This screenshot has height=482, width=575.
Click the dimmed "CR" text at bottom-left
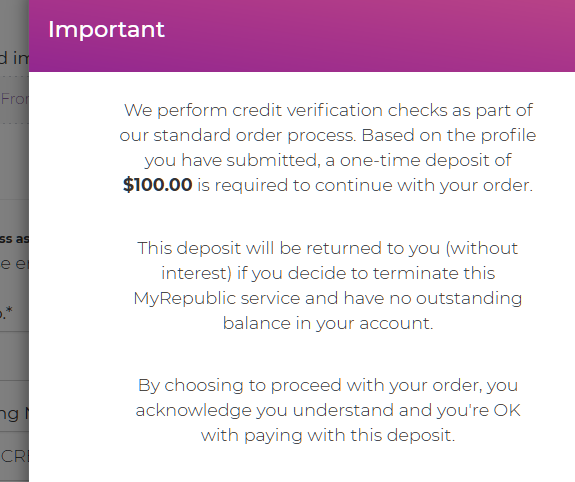click(14, 456)
